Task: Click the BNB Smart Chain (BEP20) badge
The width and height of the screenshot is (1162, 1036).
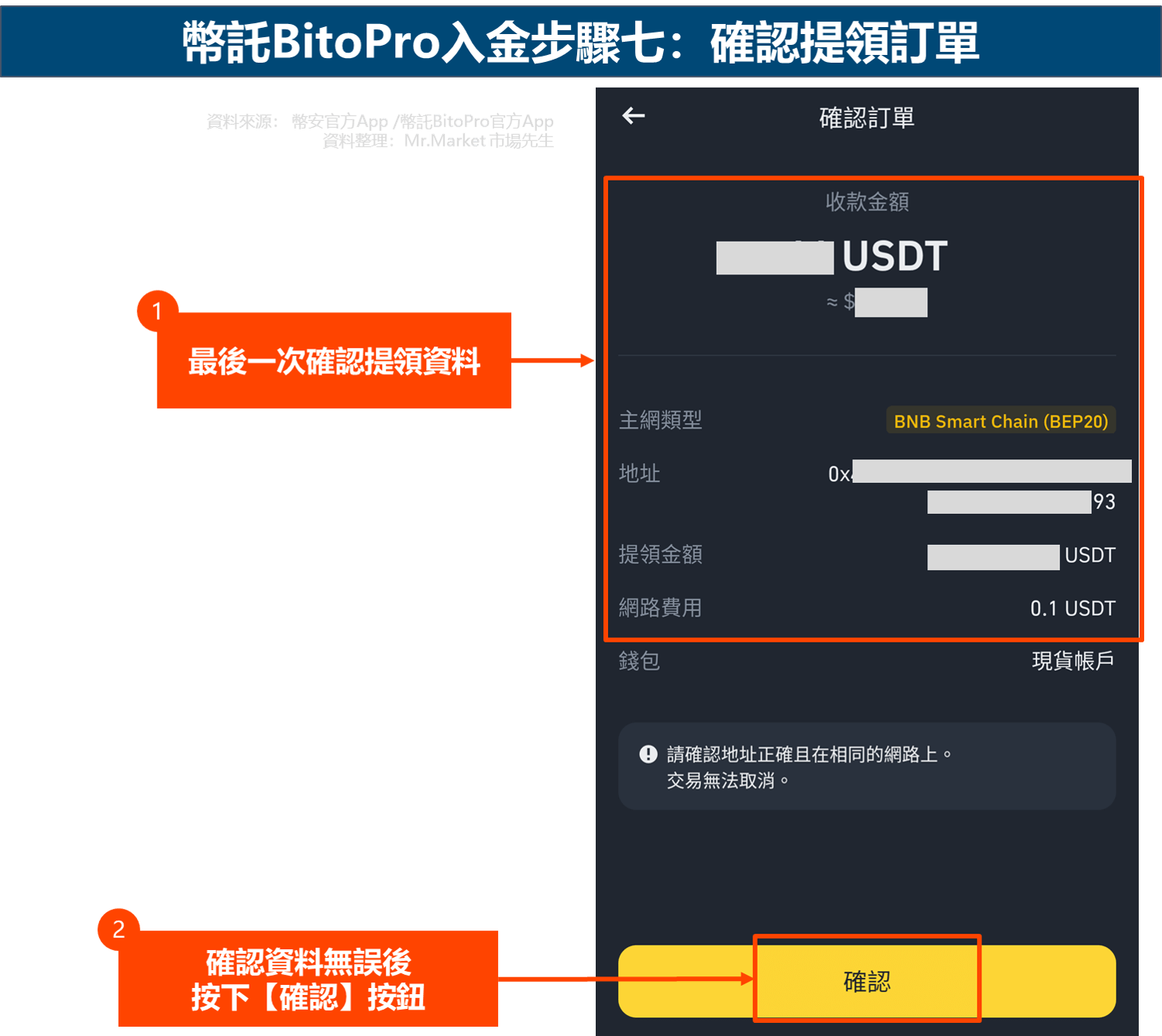Action: pyautogui.click(x=1001, y=421)
